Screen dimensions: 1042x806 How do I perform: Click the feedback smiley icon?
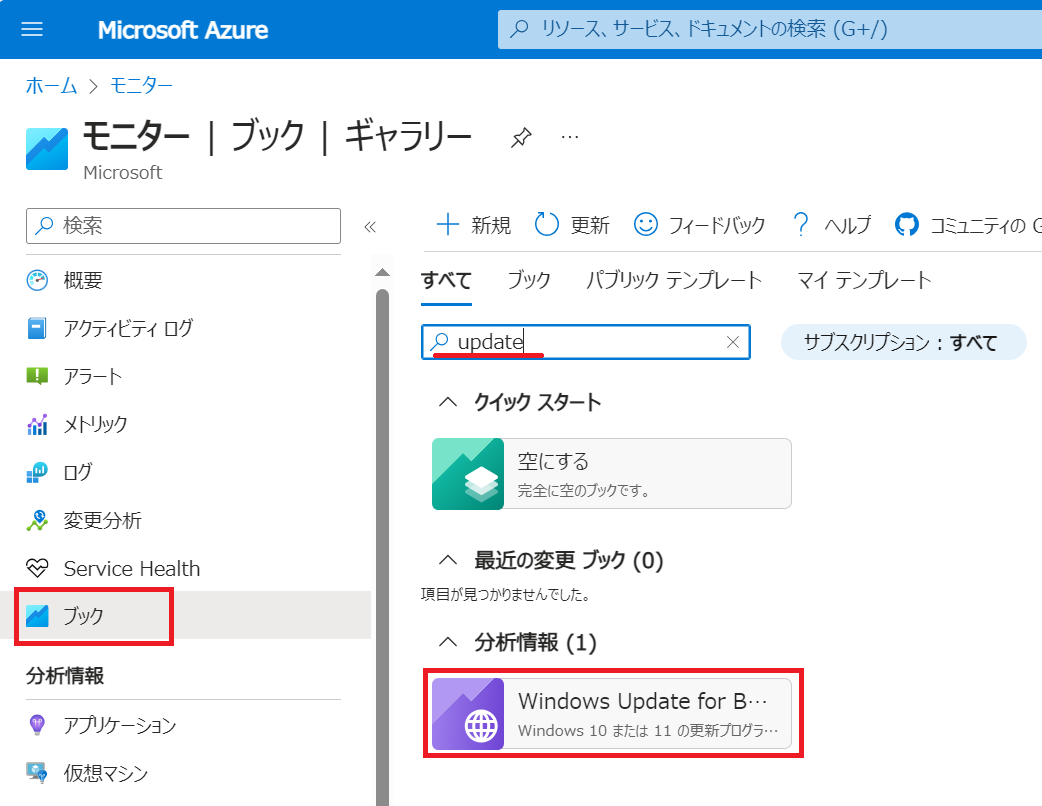pos(645,225)
